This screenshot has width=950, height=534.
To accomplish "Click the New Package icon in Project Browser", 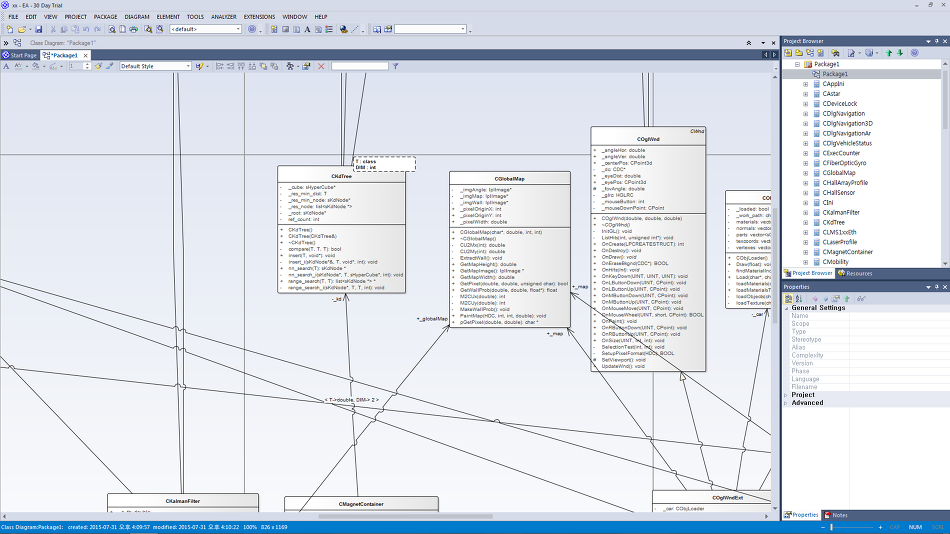I will (x=799, y=53).
